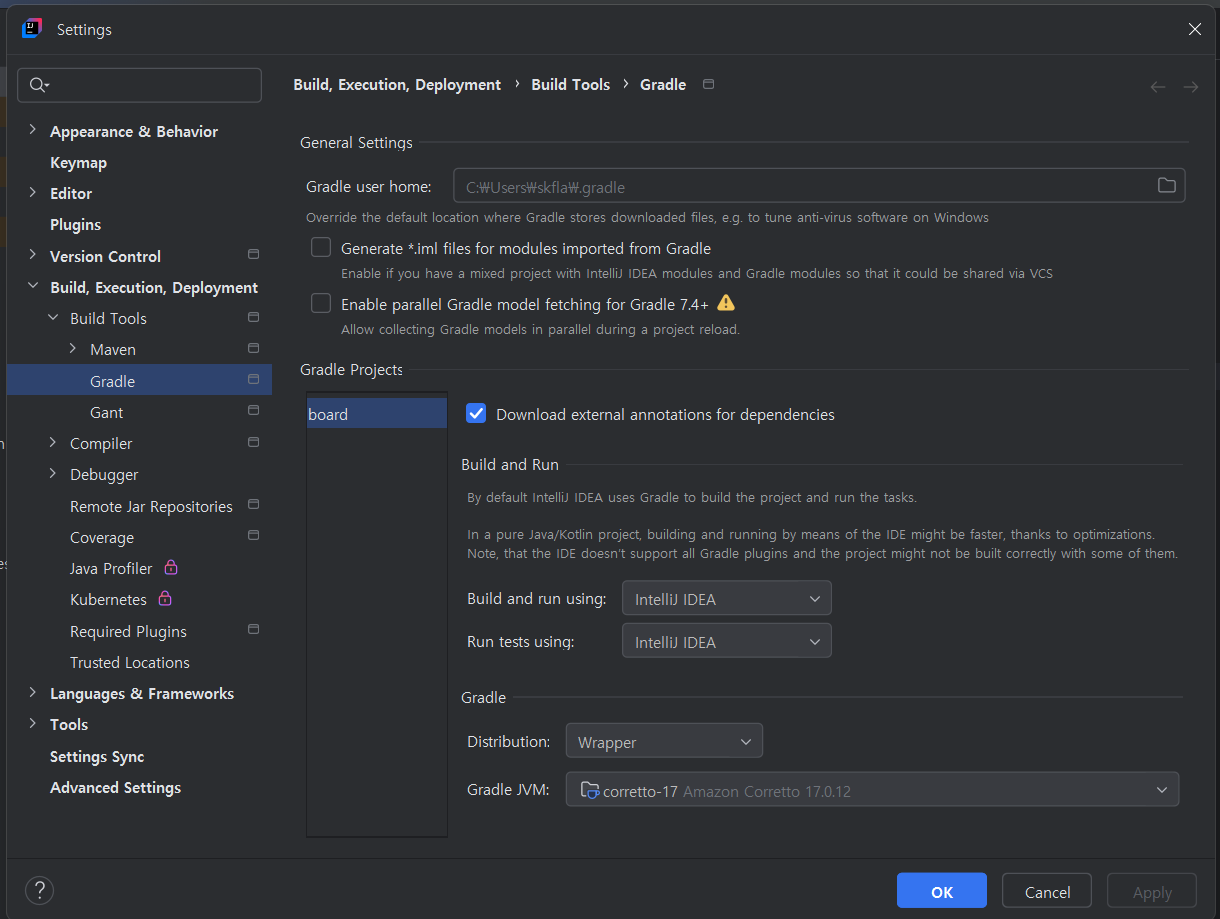Open the help question mark button
Viewport: 1220px width, 919px height.
[39, 890]
